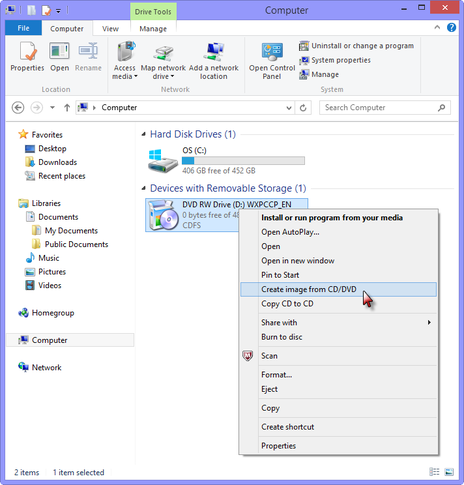The height and width of the screenshot is (485, 464).
Task: Collapse the Hard Disk Drives group
Action: [x=144, y=134]
